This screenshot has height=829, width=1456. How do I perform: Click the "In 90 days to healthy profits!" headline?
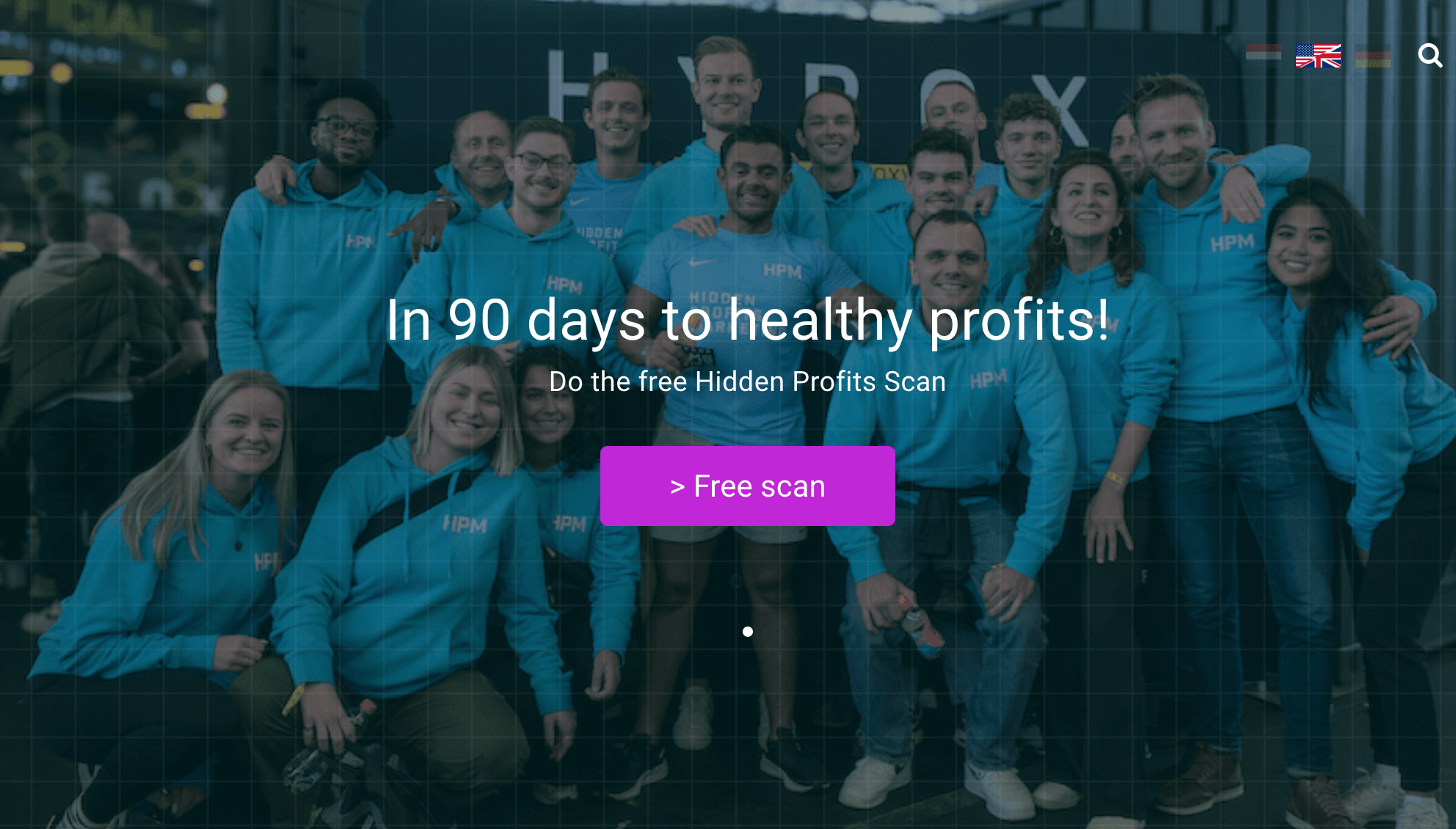click(x=747, y=320)
